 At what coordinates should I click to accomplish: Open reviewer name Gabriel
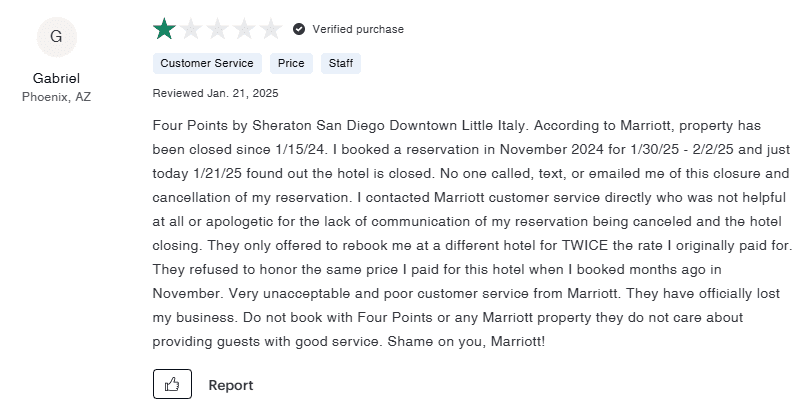pyautogui.click(x=56, y=78)
